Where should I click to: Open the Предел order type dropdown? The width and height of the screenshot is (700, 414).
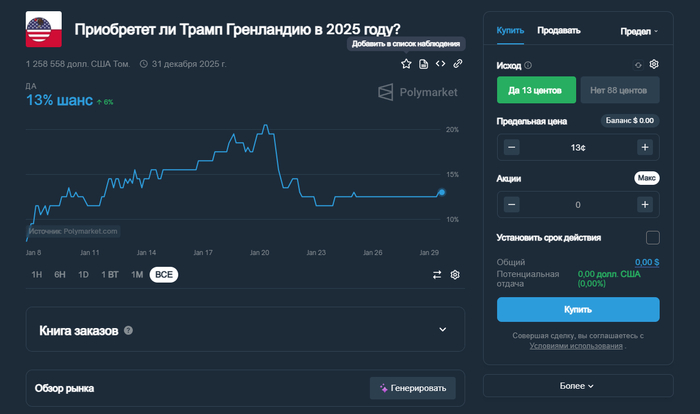pos(639,30)
